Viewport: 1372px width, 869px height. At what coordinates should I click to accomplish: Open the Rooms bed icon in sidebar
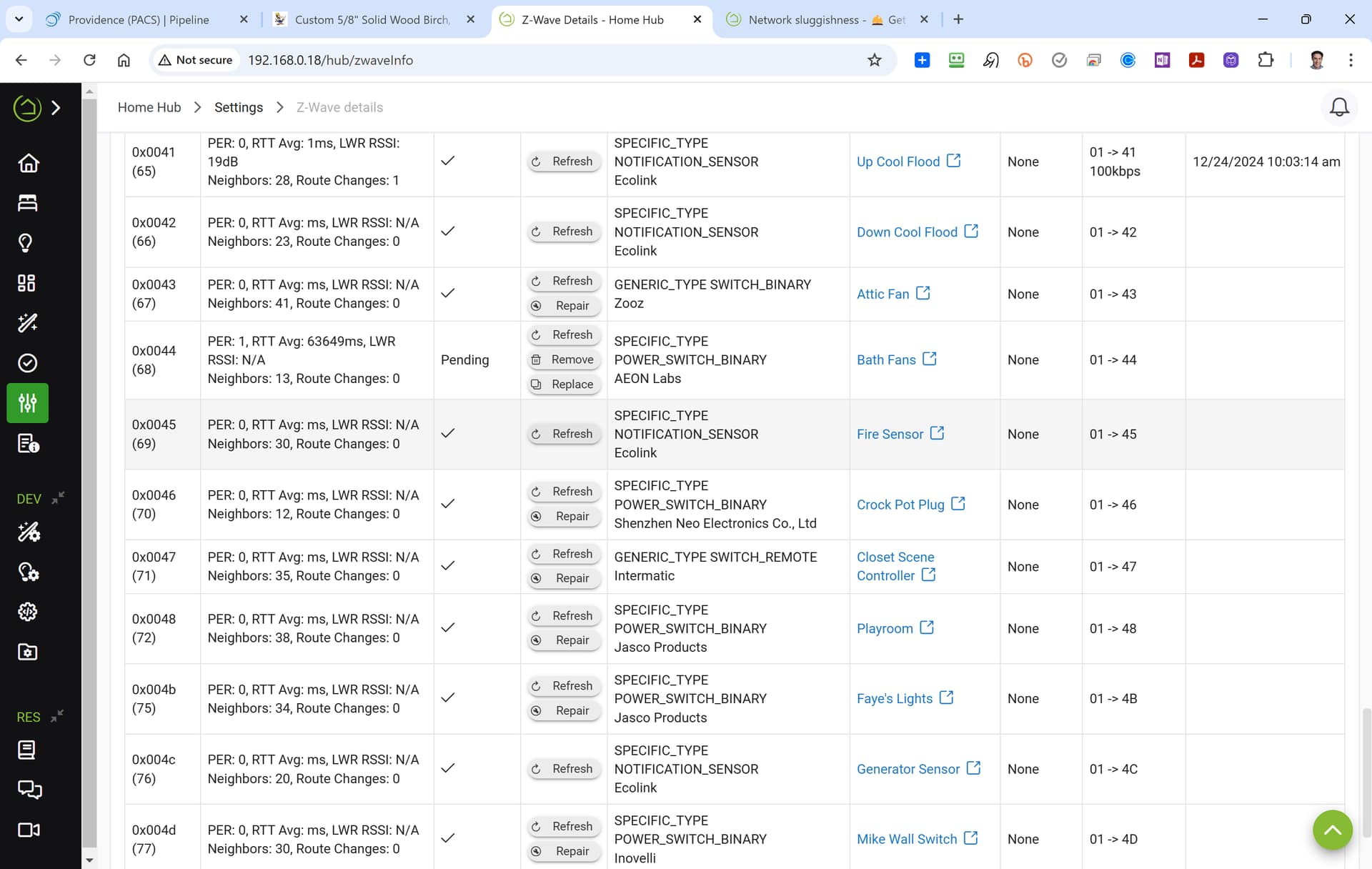pos(28,203)
